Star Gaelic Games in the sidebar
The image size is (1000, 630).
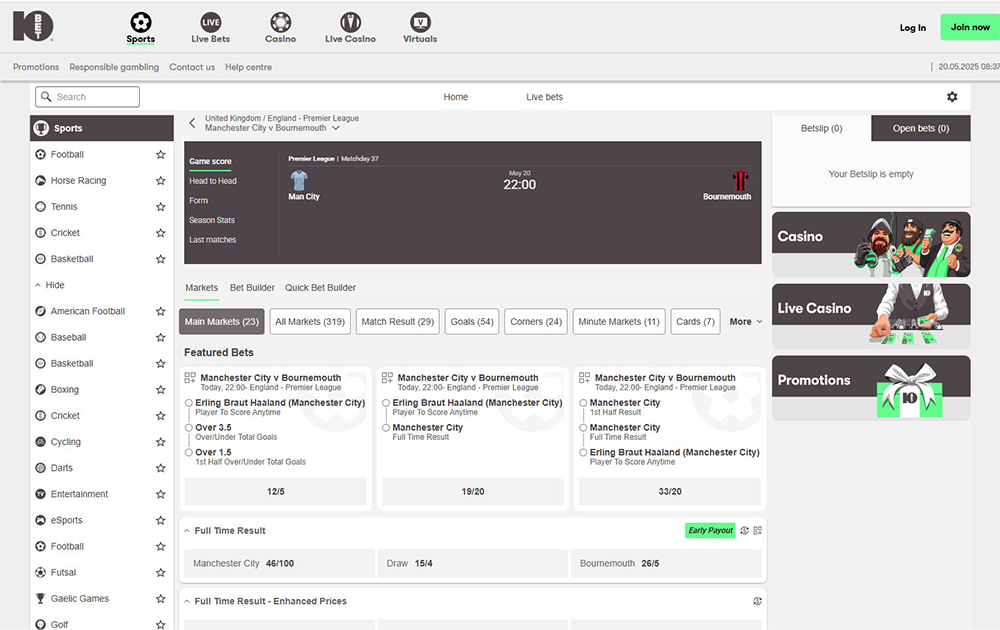tap(161, 599)
